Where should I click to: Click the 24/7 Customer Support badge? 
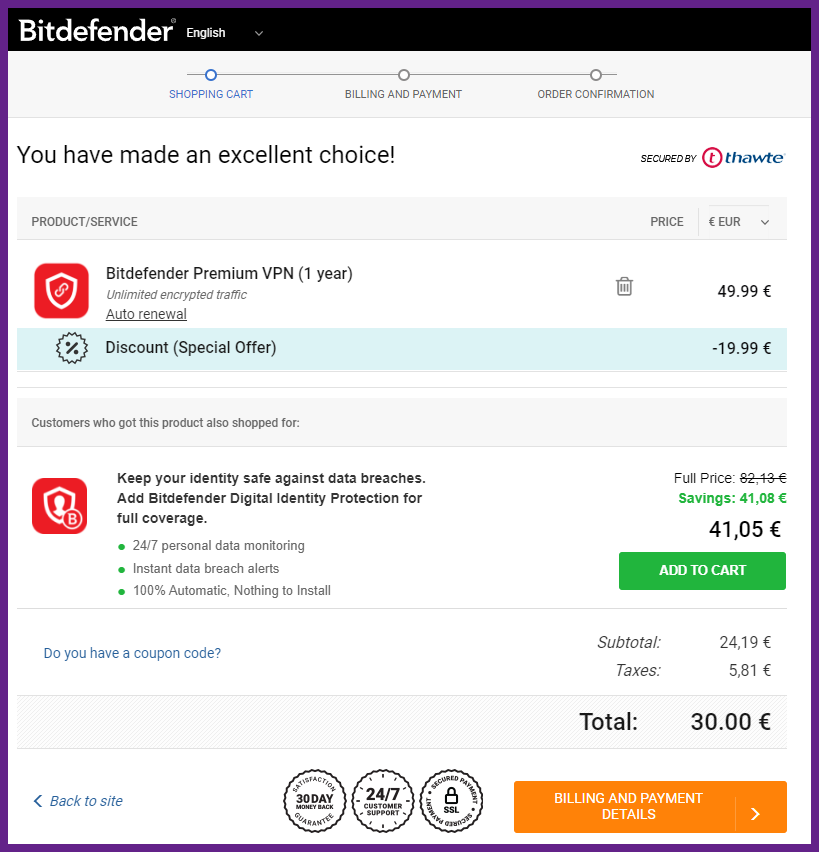383,800
